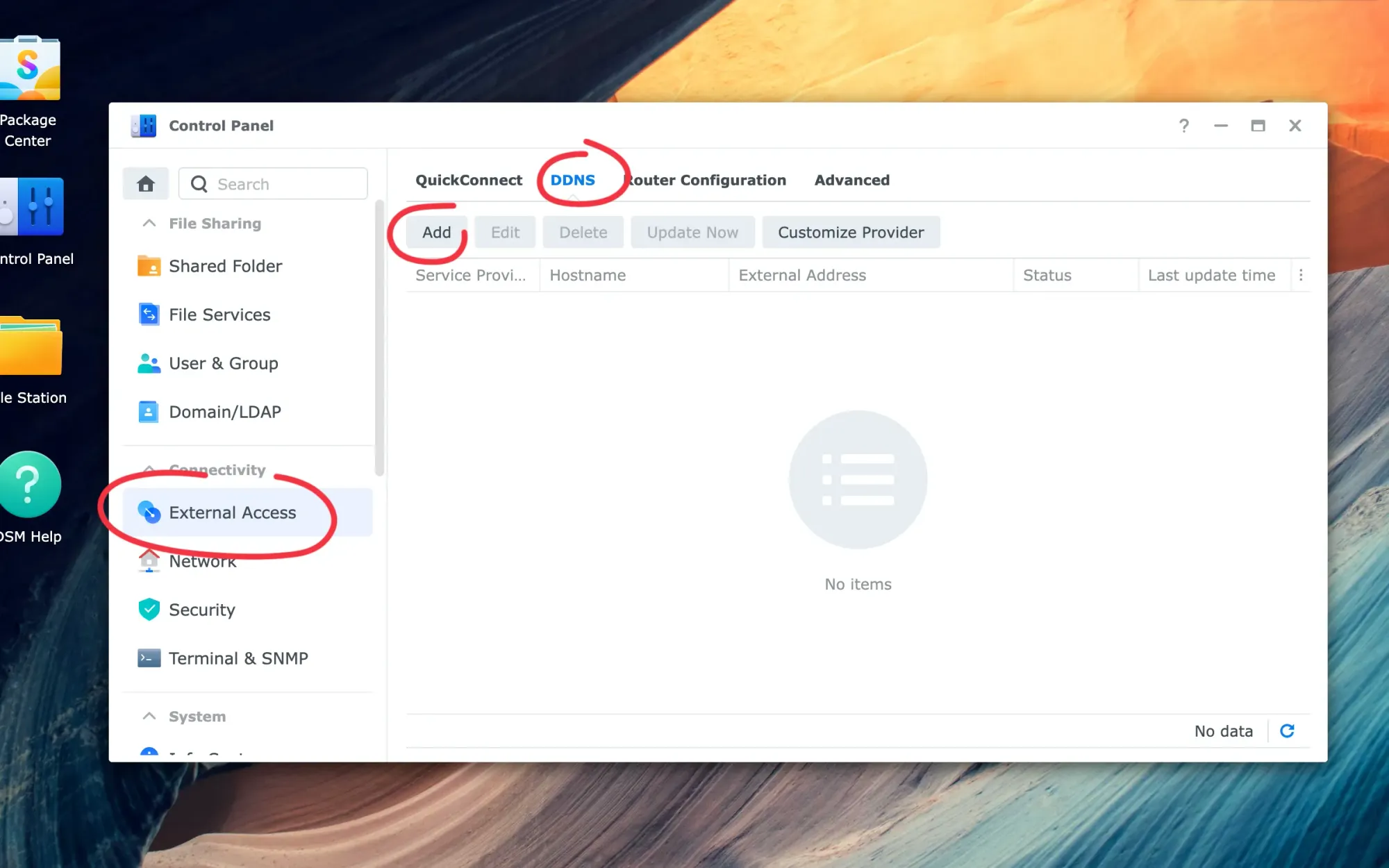This screenshot has width=1389, height=868.
Task: Click the File Services icon in sidebar
Action: pos(148,314)
